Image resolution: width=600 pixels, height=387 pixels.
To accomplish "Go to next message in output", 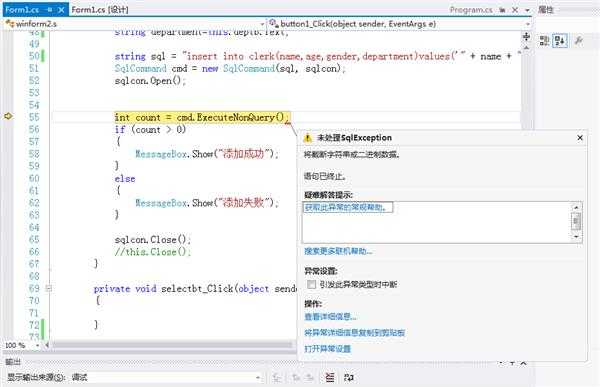I will pyautogui.click(x=310, y=378).
